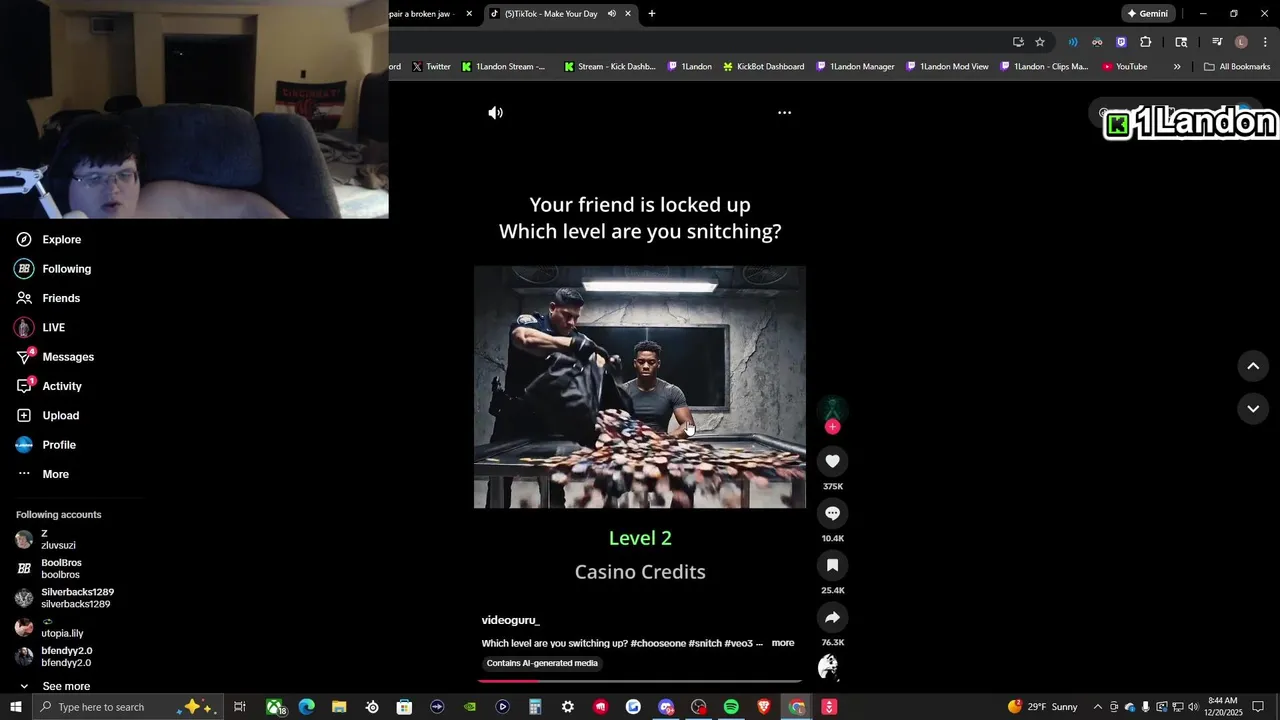1280x720 pixels.
Task: Open 1Landon Mod View bookmark
Action: [947, 67]
